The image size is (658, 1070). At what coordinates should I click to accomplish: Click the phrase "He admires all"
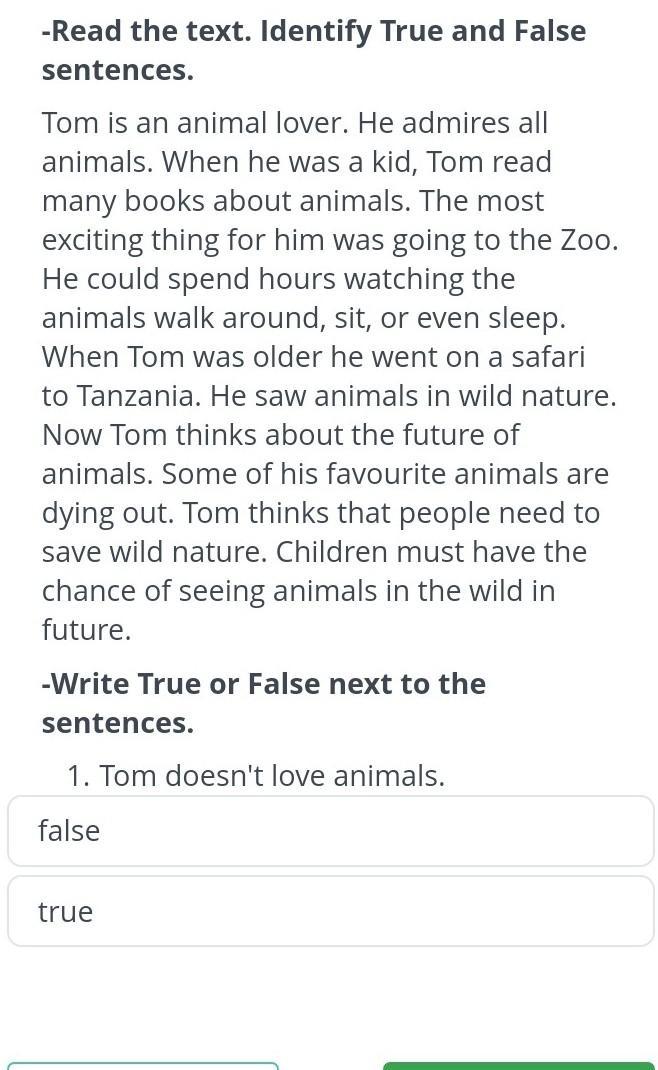pyautogui.click(x=453, y=123)
